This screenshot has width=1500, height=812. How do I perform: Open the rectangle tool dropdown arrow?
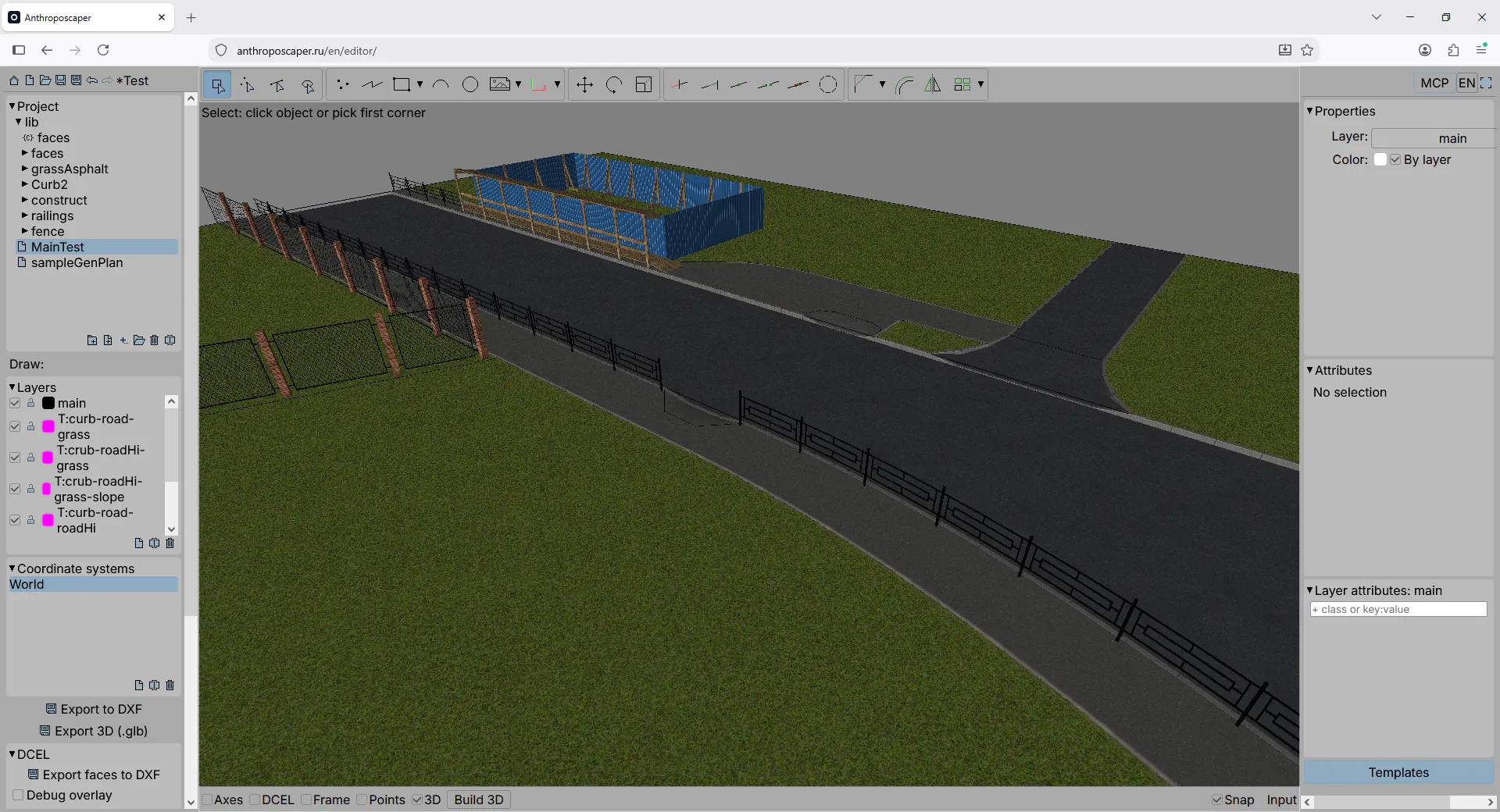[x=420, y=84]
